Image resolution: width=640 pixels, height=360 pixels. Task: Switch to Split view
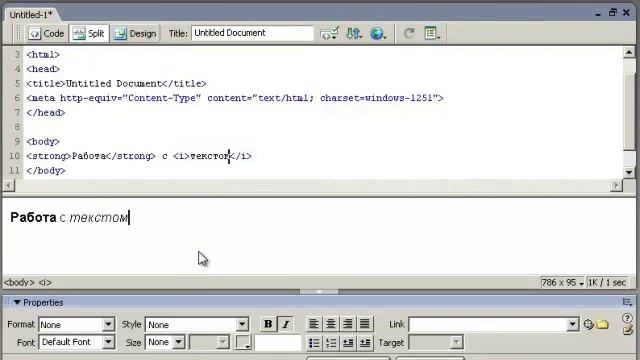(x=89, y=33)
